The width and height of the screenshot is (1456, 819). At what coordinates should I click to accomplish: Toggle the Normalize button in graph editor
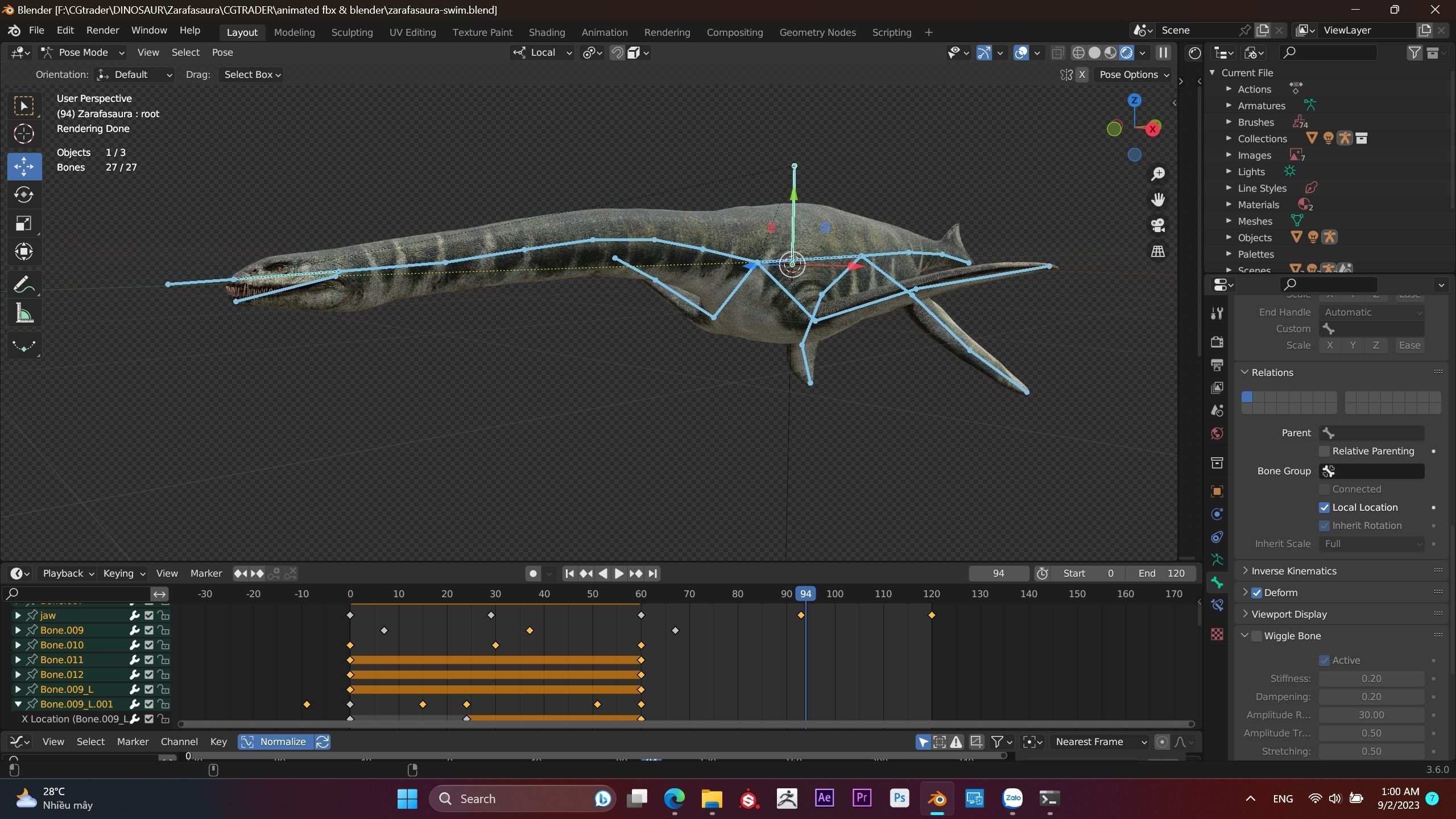275,742
